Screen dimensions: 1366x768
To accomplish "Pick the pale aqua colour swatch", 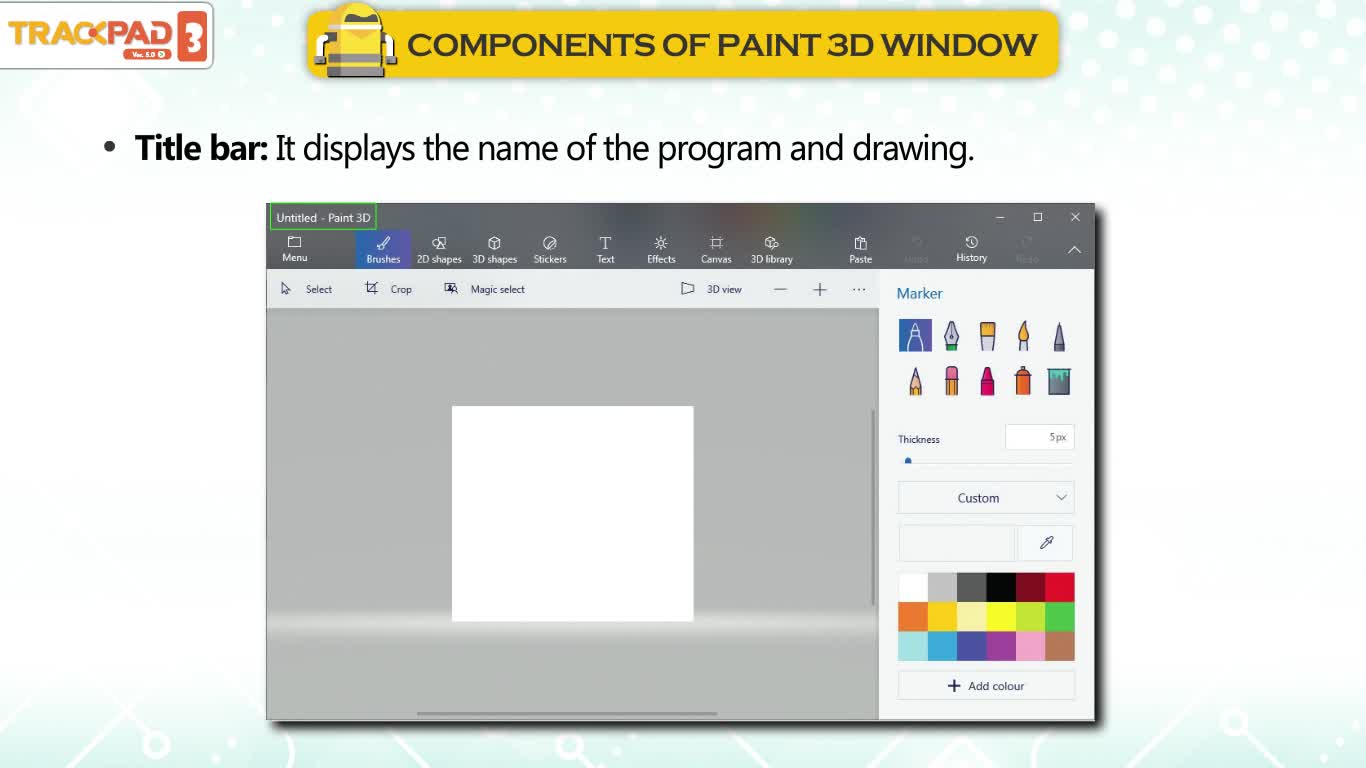I will (913, 646).
